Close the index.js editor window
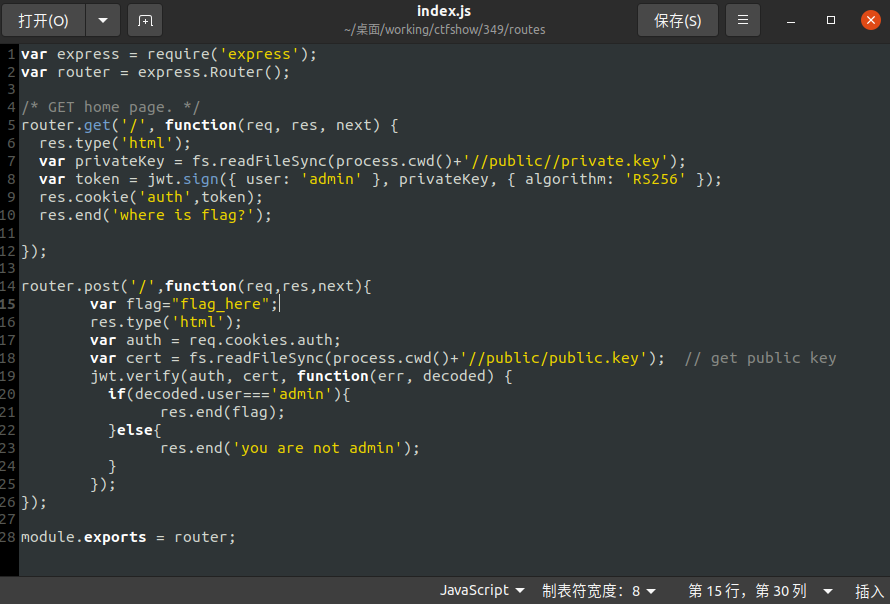 [870, 20]
